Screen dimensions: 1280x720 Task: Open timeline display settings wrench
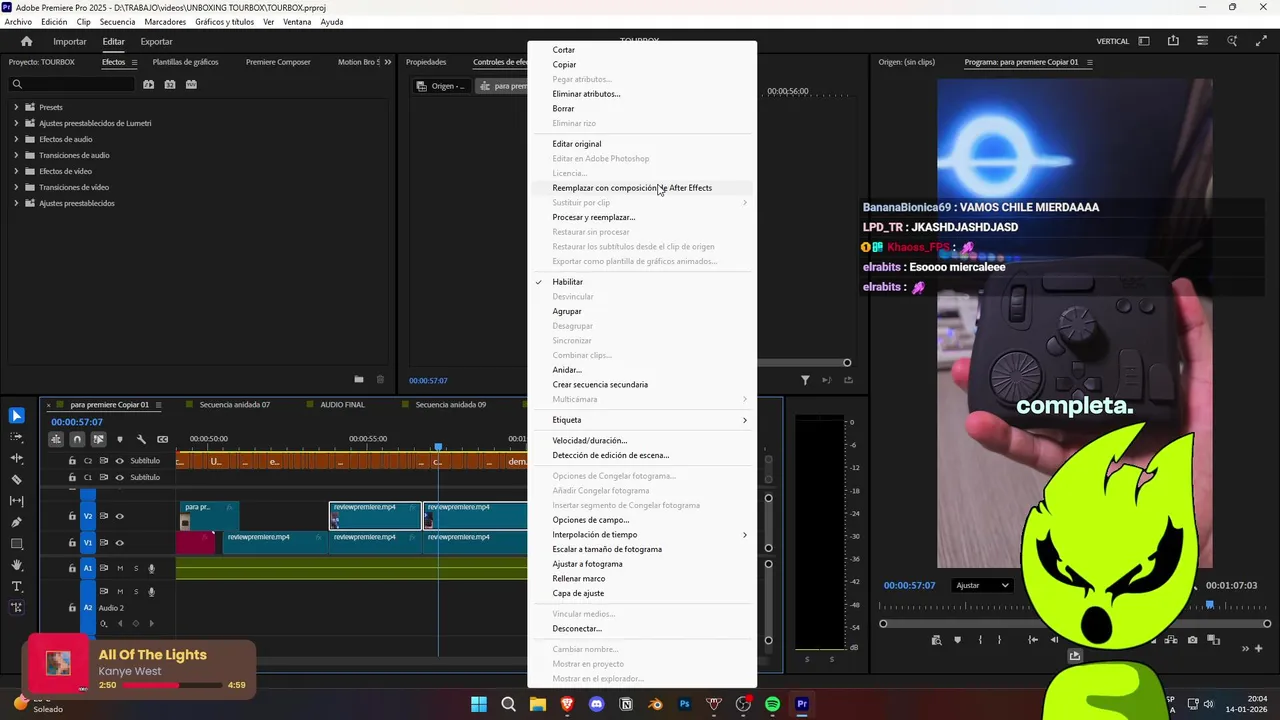pos(141,439)
